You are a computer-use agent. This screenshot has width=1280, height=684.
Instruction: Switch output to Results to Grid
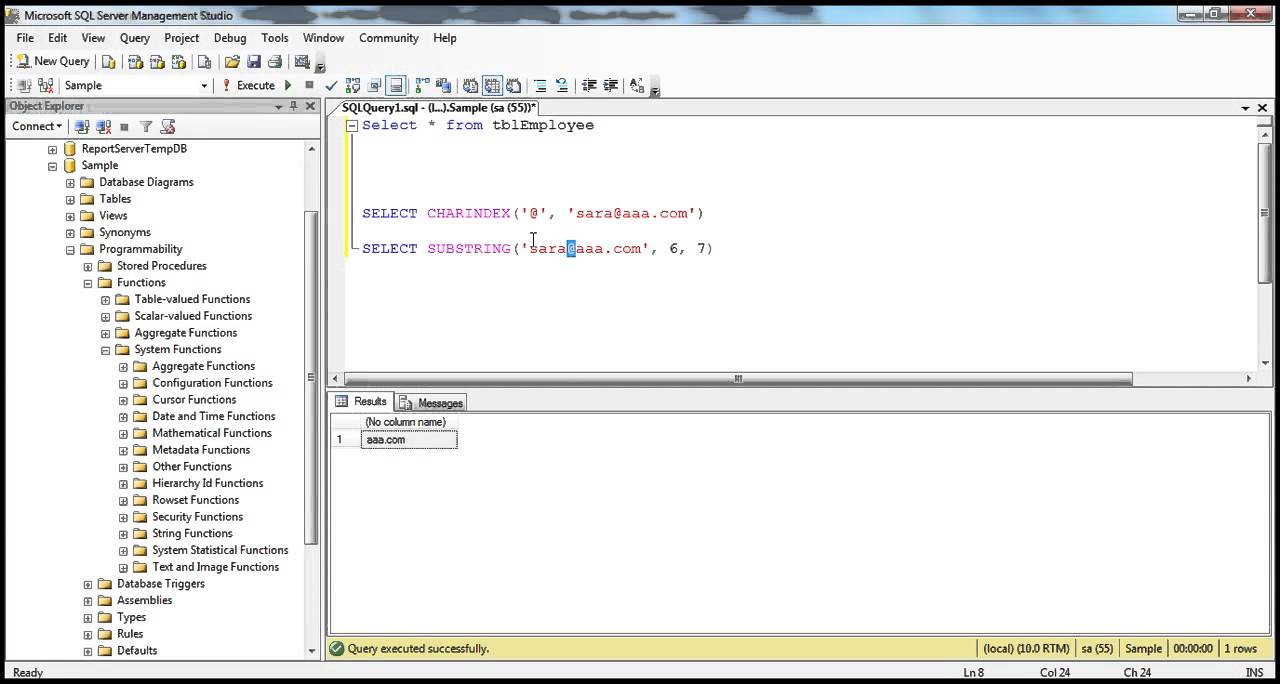click(x=492, y=86)
